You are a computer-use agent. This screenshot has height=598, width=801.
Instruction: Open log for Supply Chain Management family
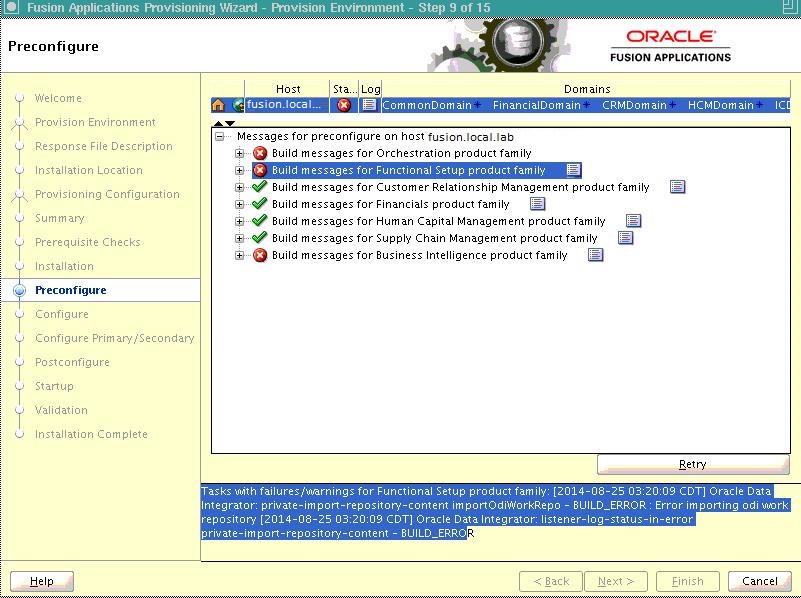click(625, 237)
